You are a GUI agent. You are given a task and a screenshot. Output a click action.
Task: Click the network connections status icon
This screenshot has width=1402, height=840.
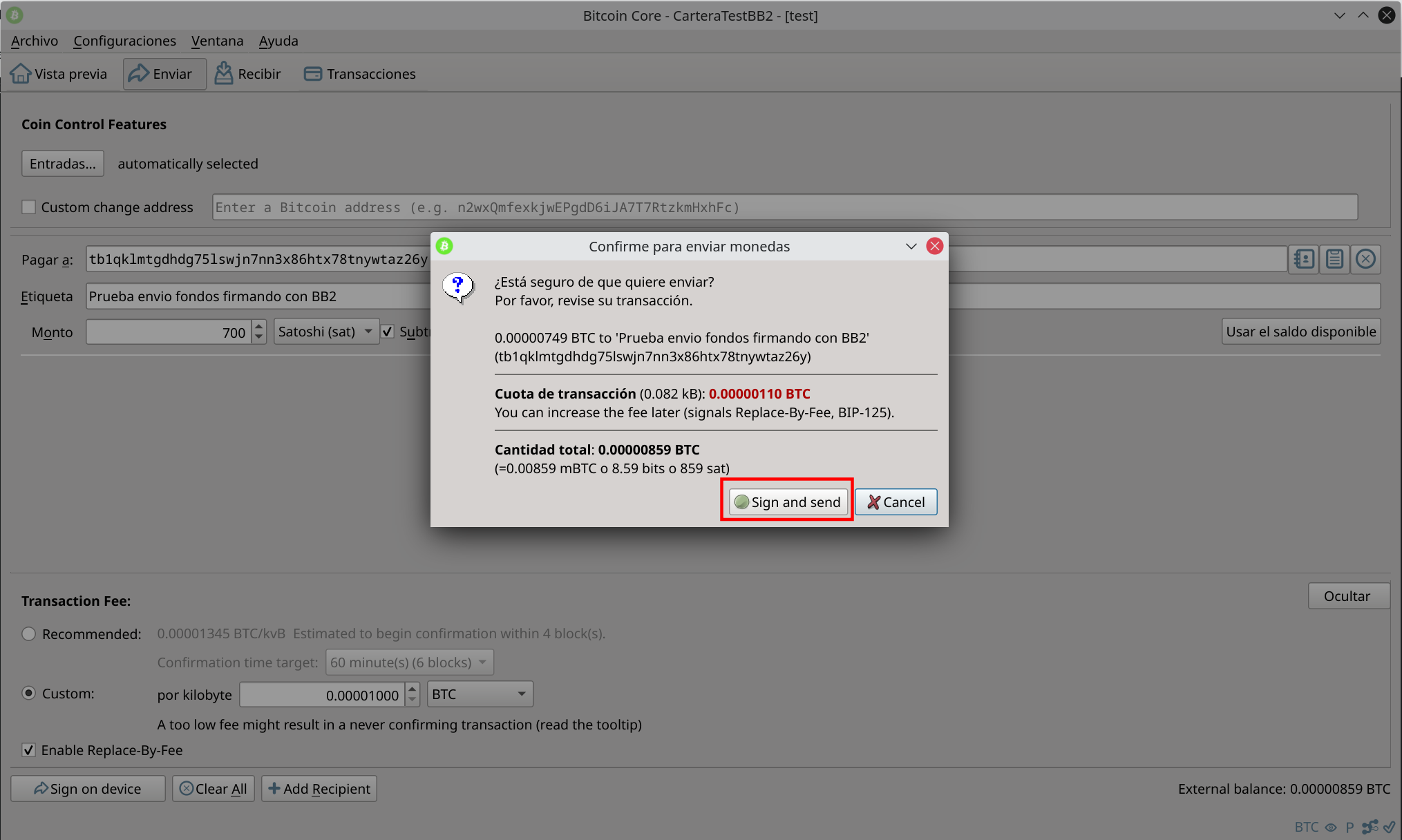pyautogui.click(x=1370, y=827)
